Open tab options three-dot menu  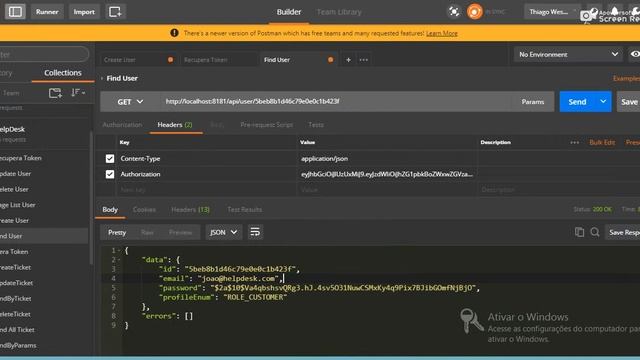tap(364, 60)
